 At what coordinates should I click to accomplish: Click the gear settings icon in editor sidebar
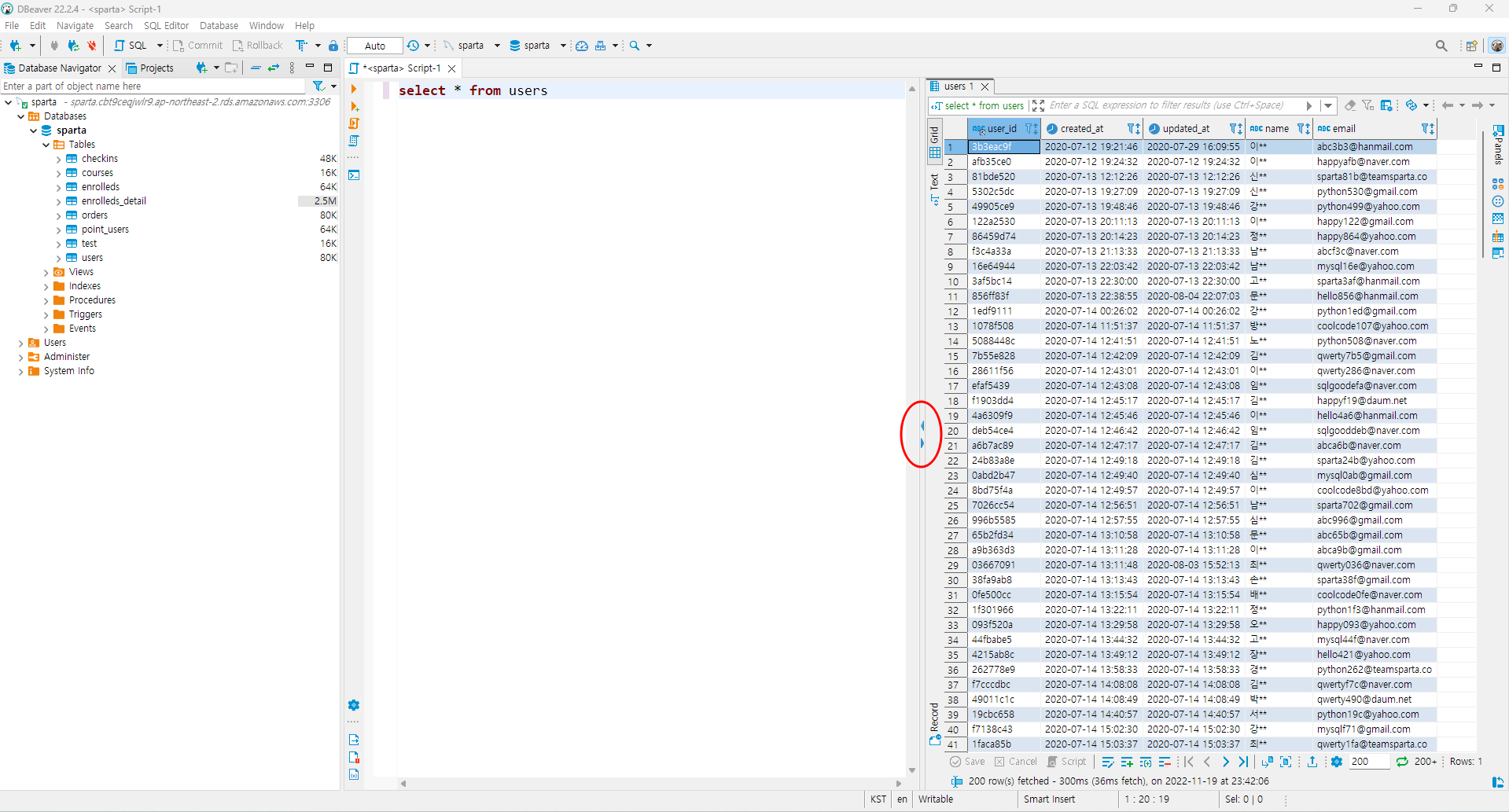pyautogui.click(x=354, y=705)
